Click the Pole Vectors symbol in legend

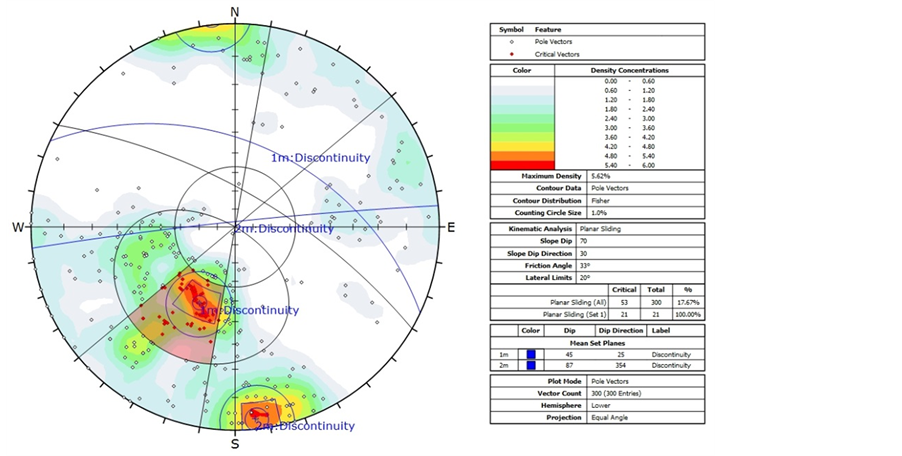pyautogui.click(x=510, y=42)
